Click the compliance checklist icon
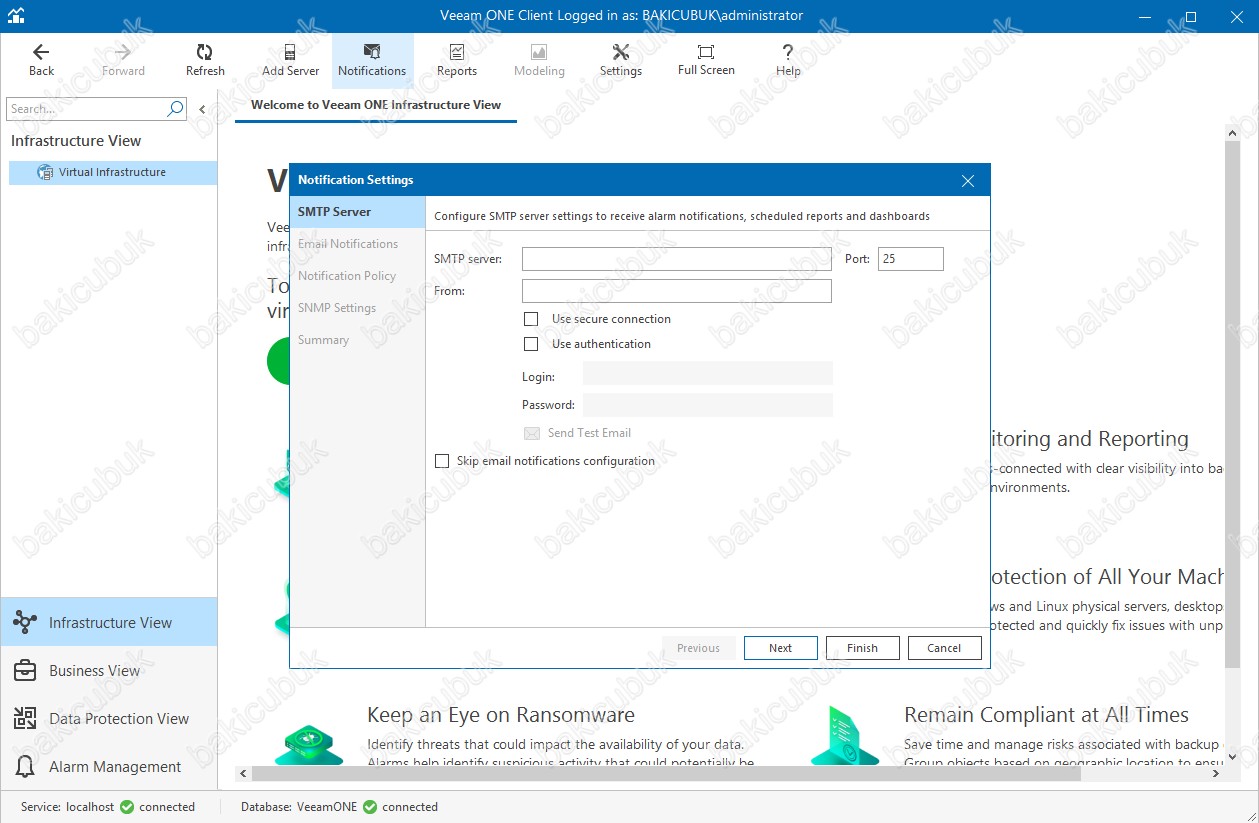1259x823 pixels. click(845, 737)
